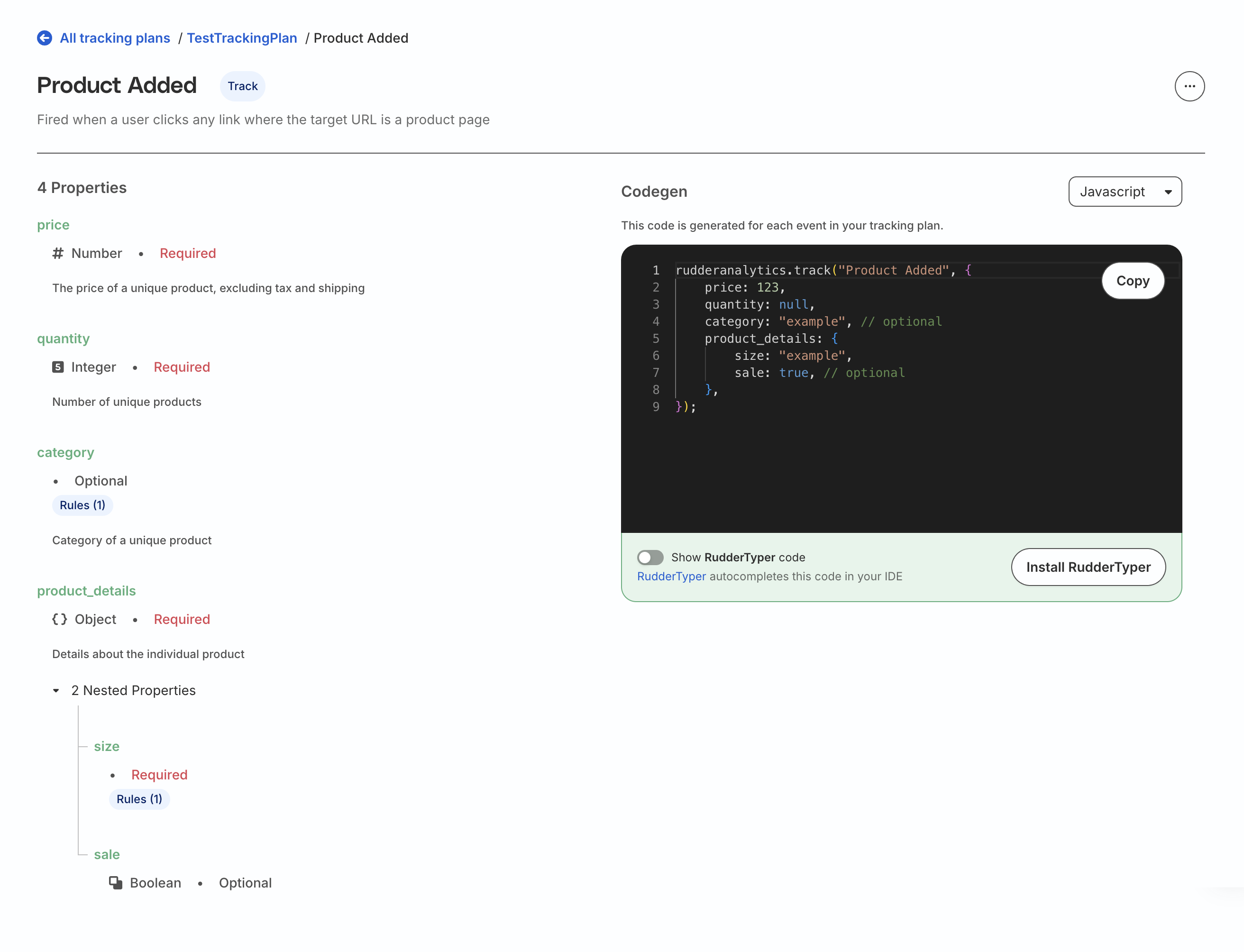Open the Javascript language dropdown

point(1125,192)
